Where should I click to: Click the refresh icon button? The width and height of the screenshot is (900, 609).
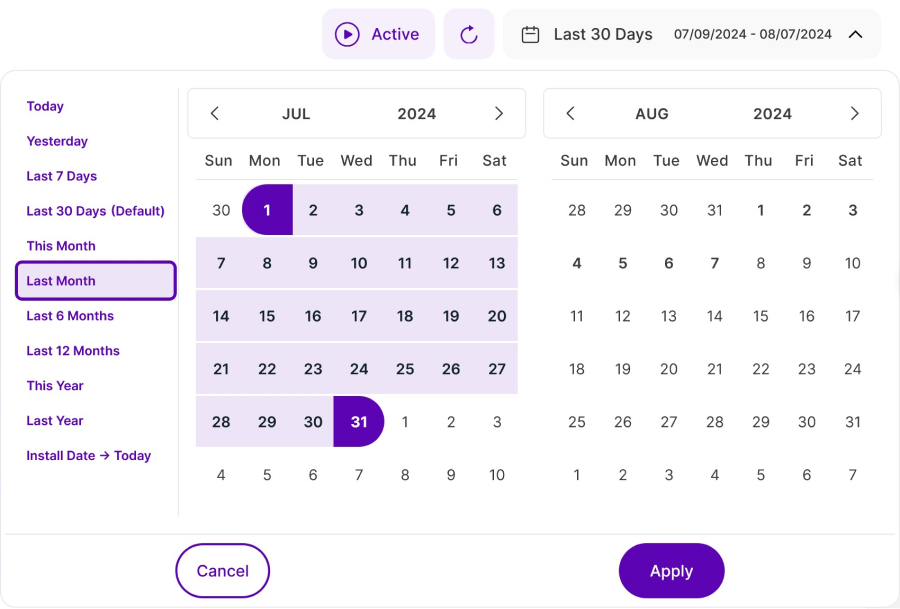click(469, 34)
